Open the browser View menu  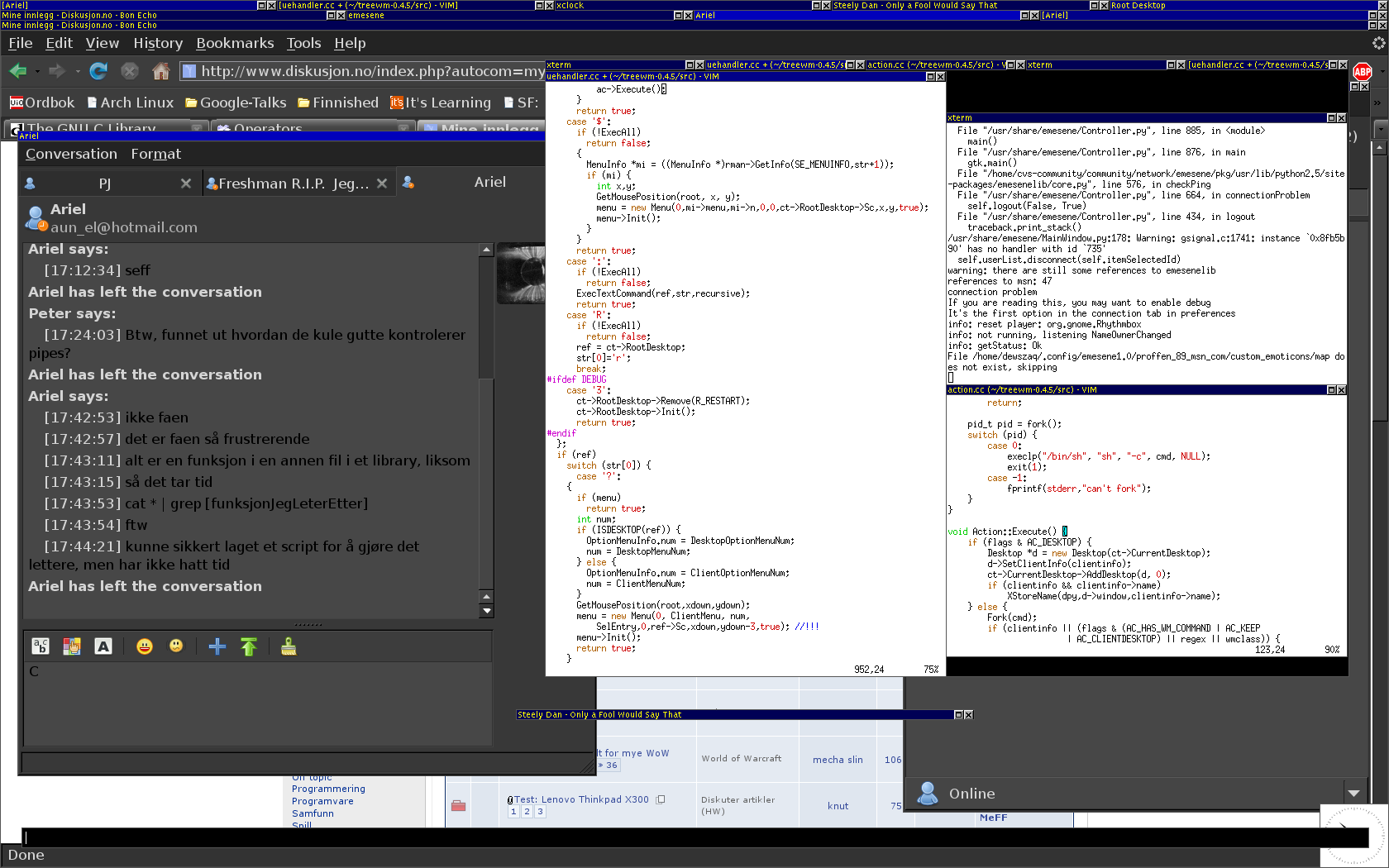pos(103,43)
